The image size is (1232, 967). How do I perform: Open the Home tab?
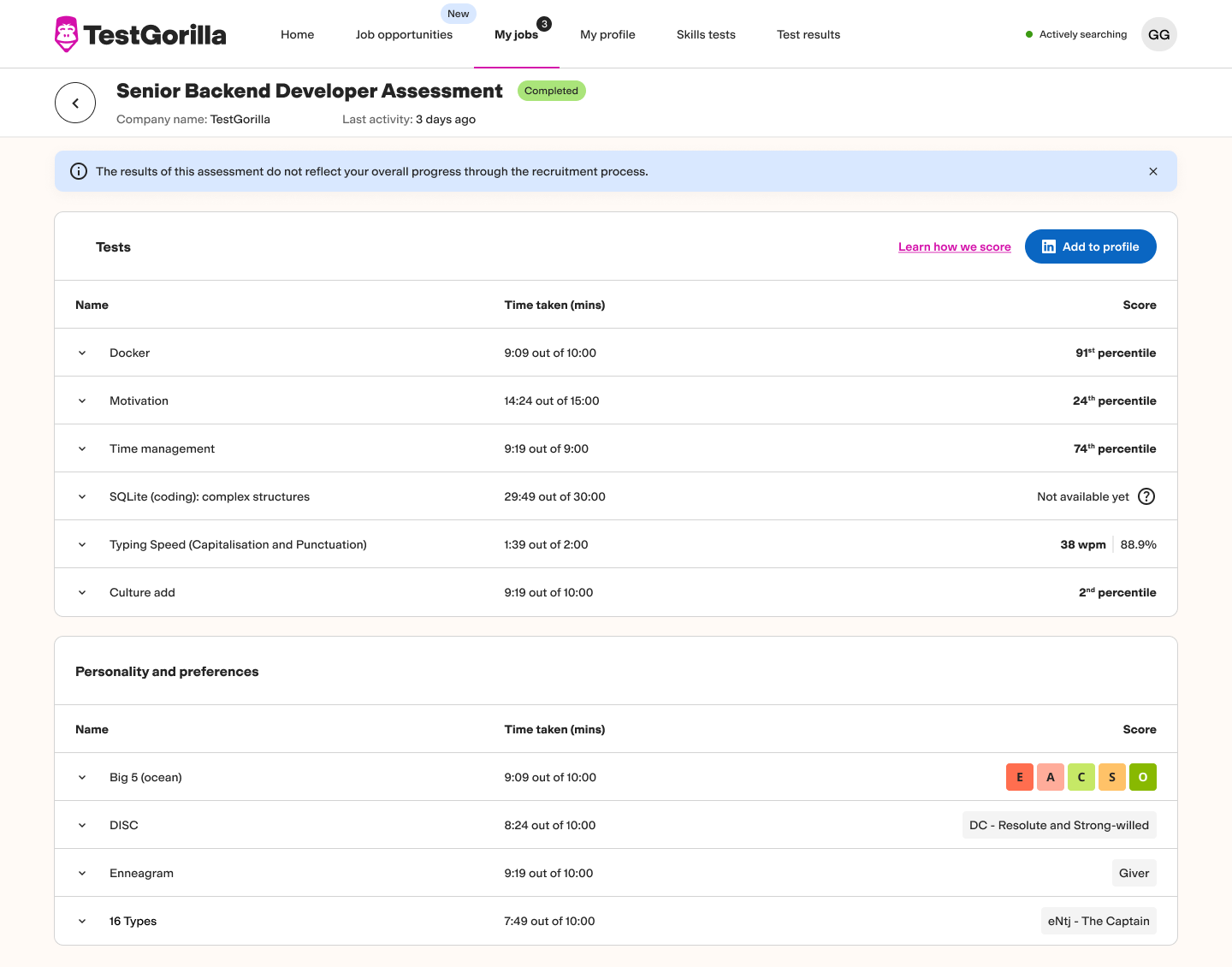(298, 34)
